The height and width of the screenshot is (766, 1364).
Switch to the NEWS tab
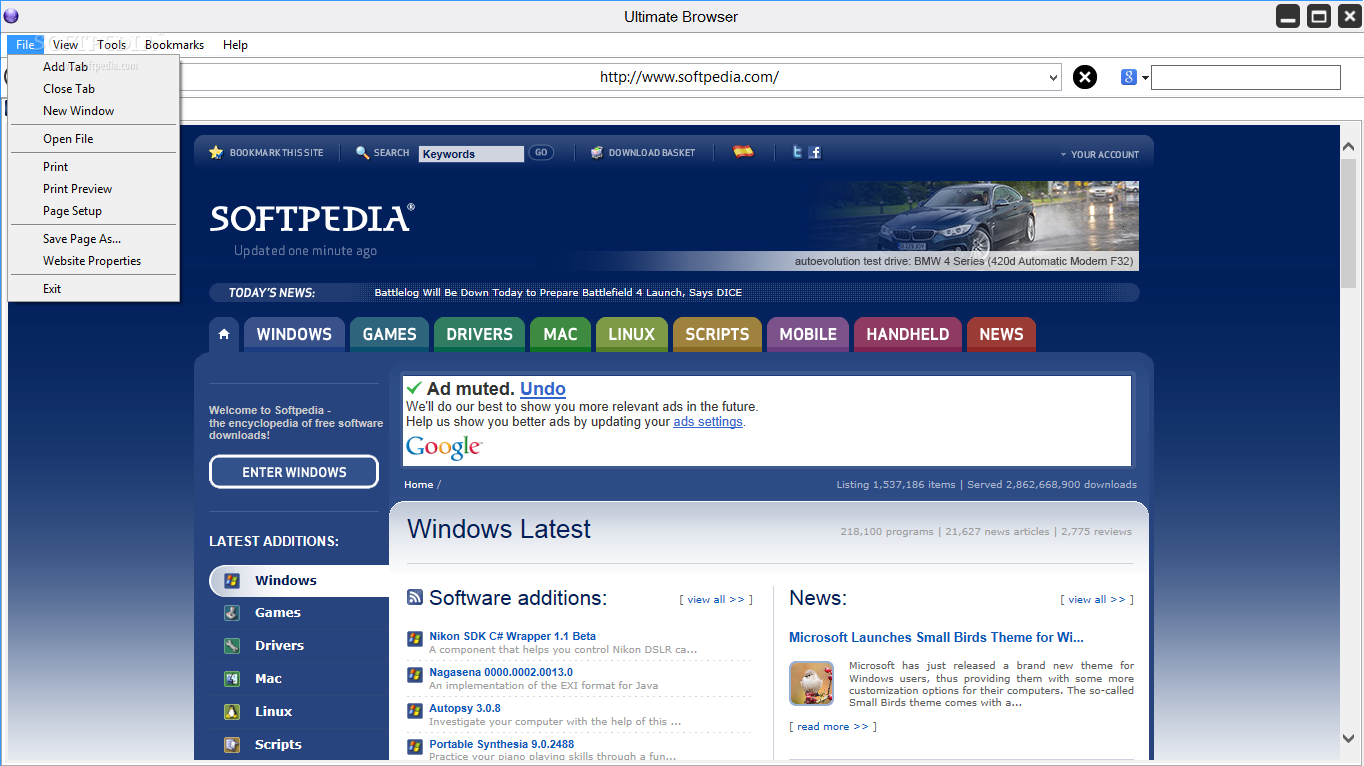click(1001, 334)
